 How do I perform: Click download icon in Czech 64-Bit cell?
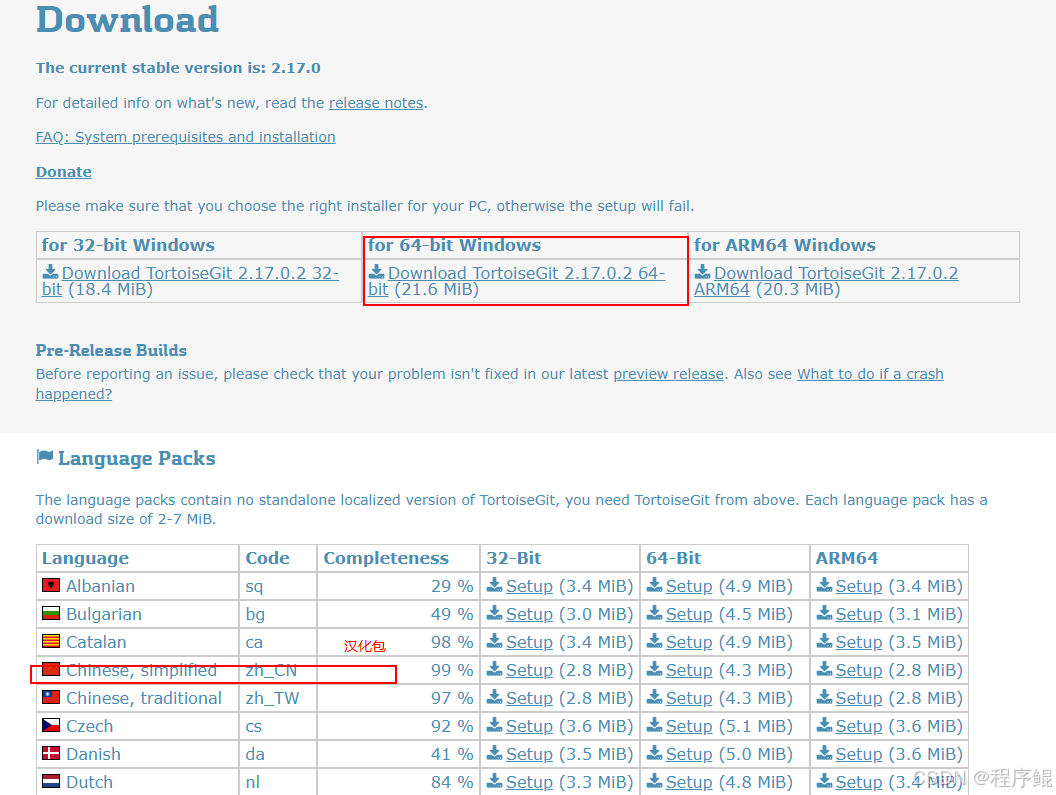pos(655,725)
